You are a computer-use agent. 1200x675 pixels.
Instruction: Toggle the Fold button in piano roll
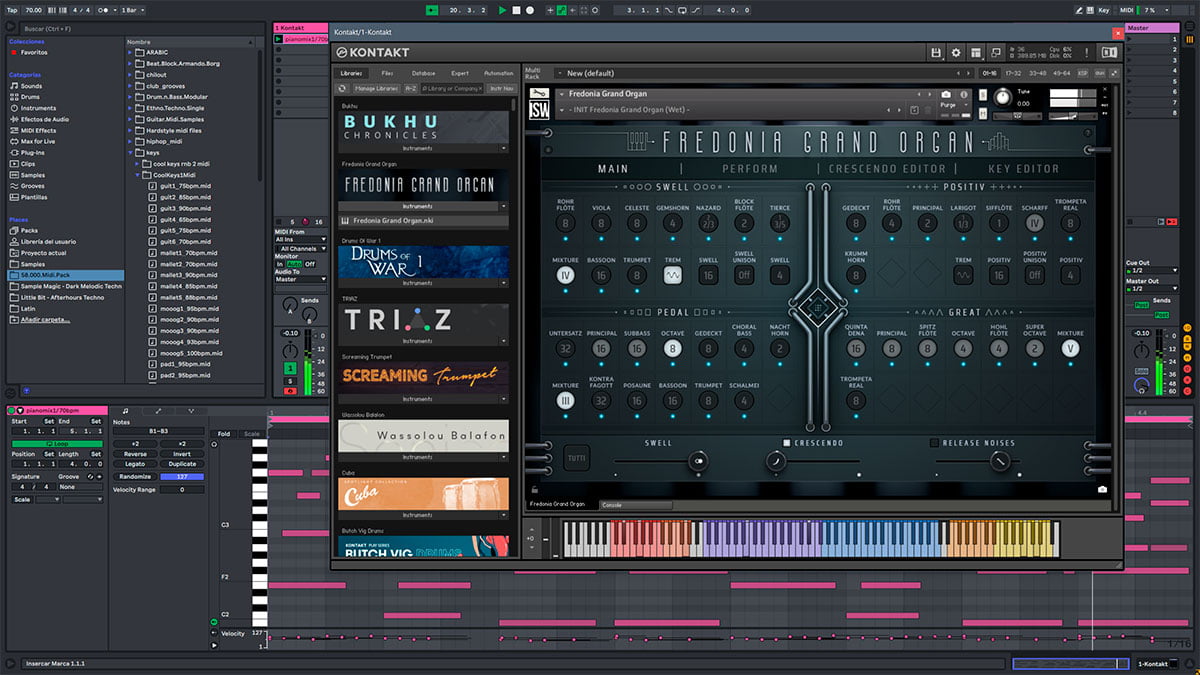[x=223, y=433]
